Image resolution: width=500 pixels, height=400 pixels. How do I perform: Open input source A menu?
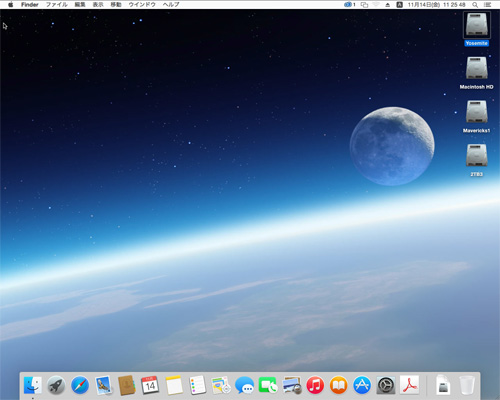[399, 5]
